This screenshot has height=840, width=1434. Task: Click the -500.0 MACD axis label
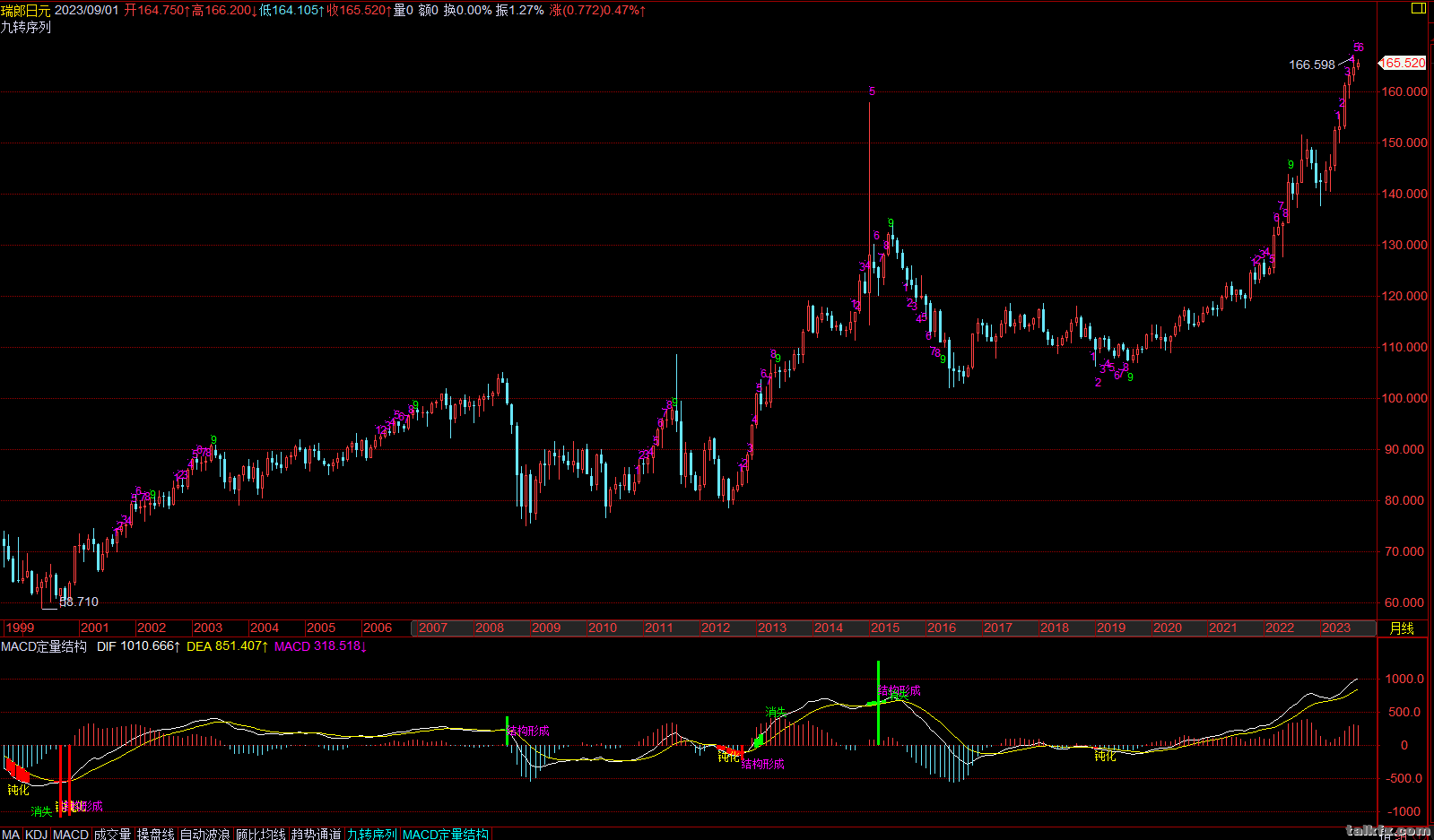pos(1404,778)
